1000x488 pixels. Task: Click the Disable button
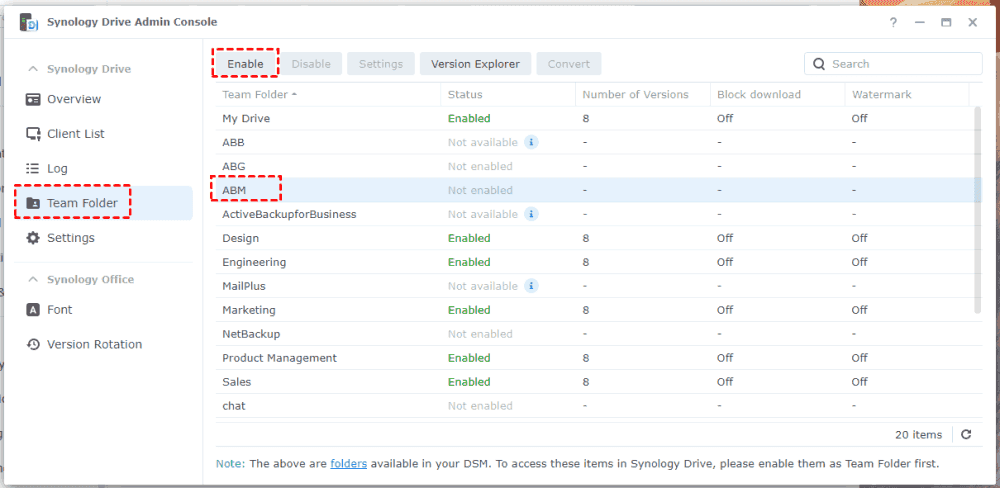311,64
